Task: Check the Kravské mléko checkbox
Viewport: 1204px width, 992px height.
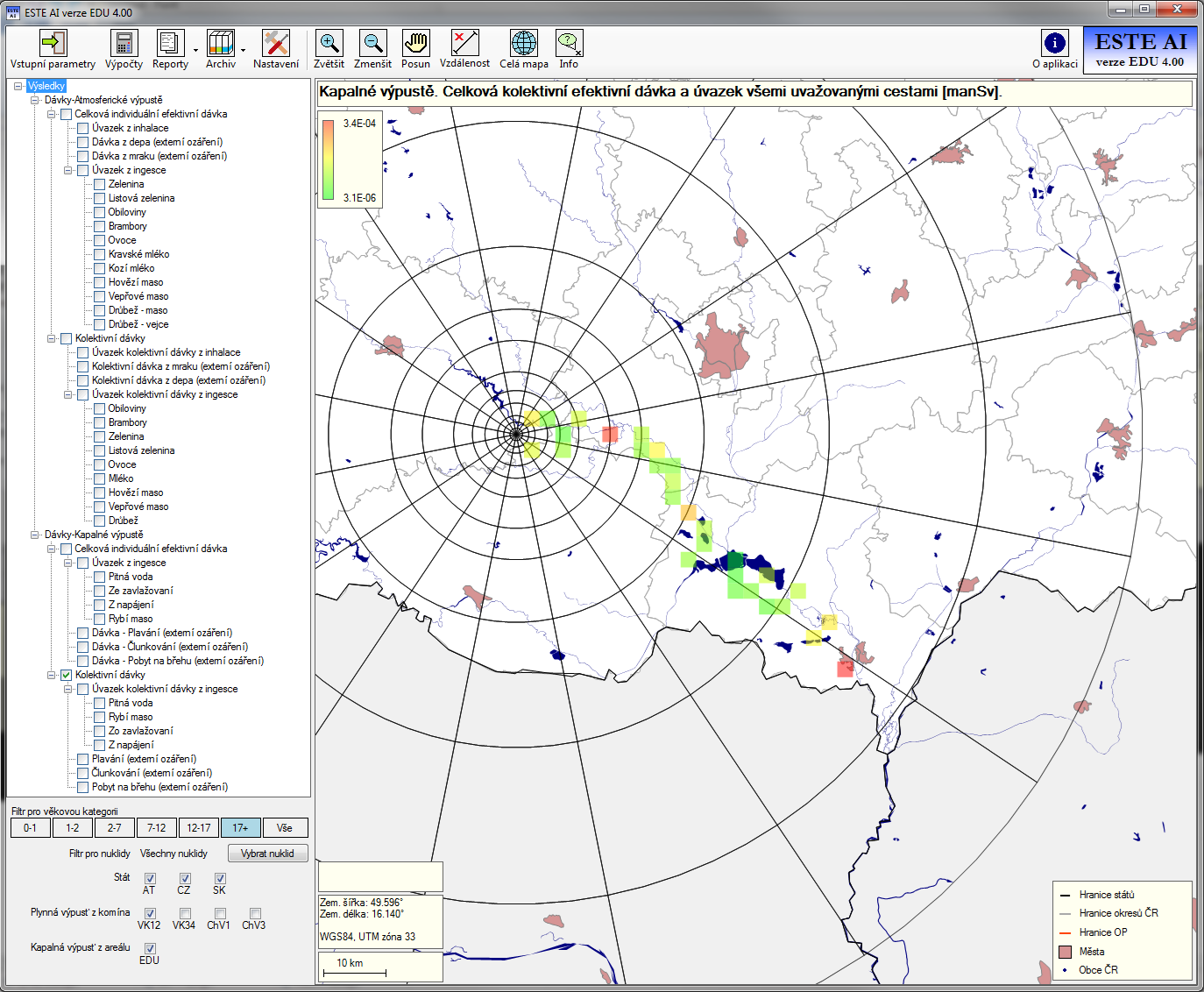Action: (x=100, y=254)
